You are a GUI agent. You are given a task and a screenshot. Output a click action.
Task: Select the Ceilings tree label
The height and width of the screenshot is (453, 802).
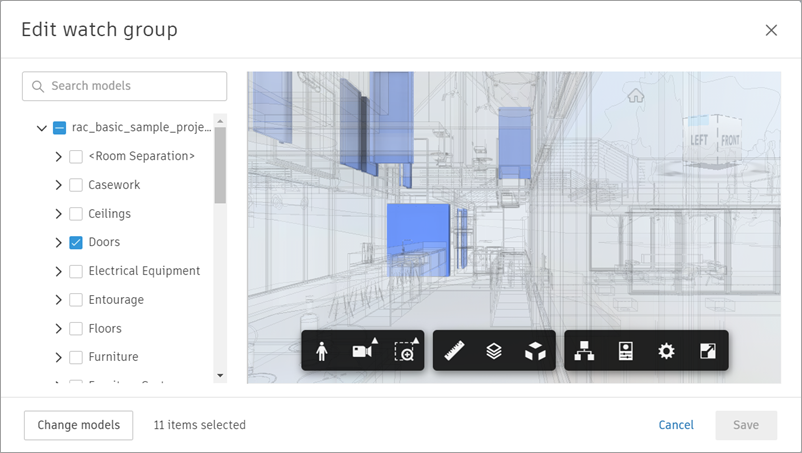click(x=109, y=214)
